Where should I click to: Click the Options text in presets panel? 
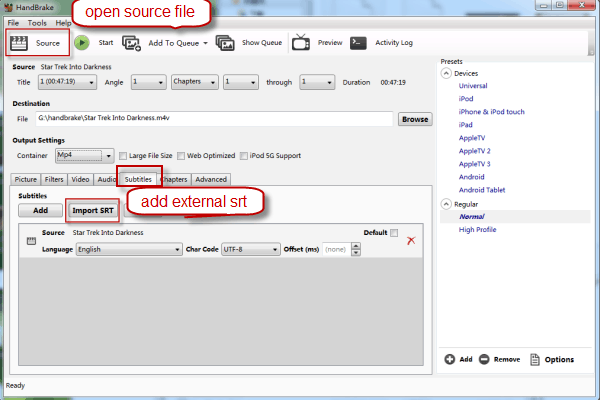click(559, 359)
